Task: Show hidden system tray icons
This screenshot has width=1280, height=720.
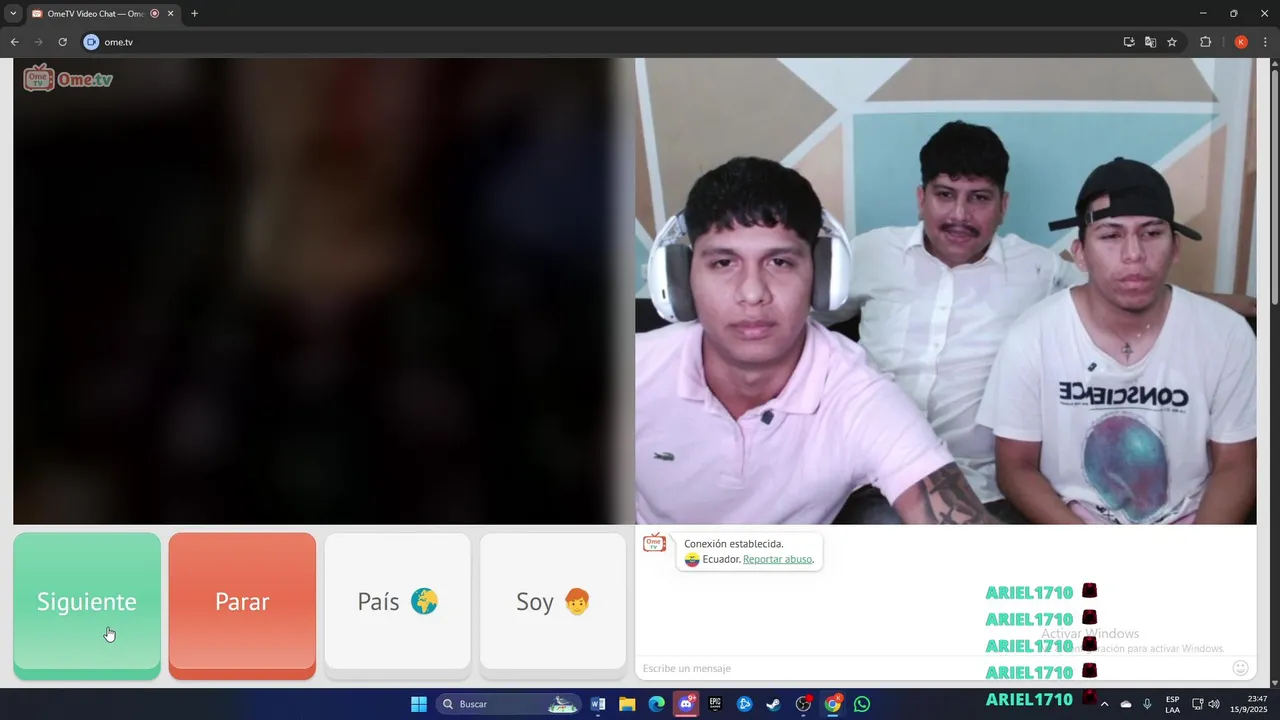Action: click(x=1104, y=704)
